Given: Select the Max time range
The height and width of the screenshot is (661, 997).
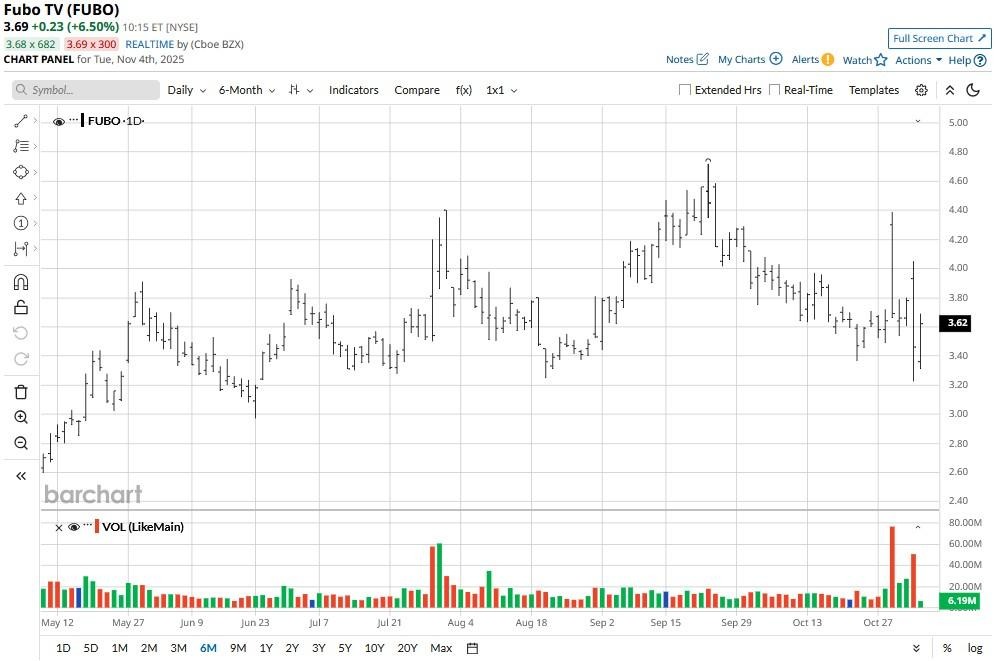Looking at the screenshot, I should (x=441, y=648).
